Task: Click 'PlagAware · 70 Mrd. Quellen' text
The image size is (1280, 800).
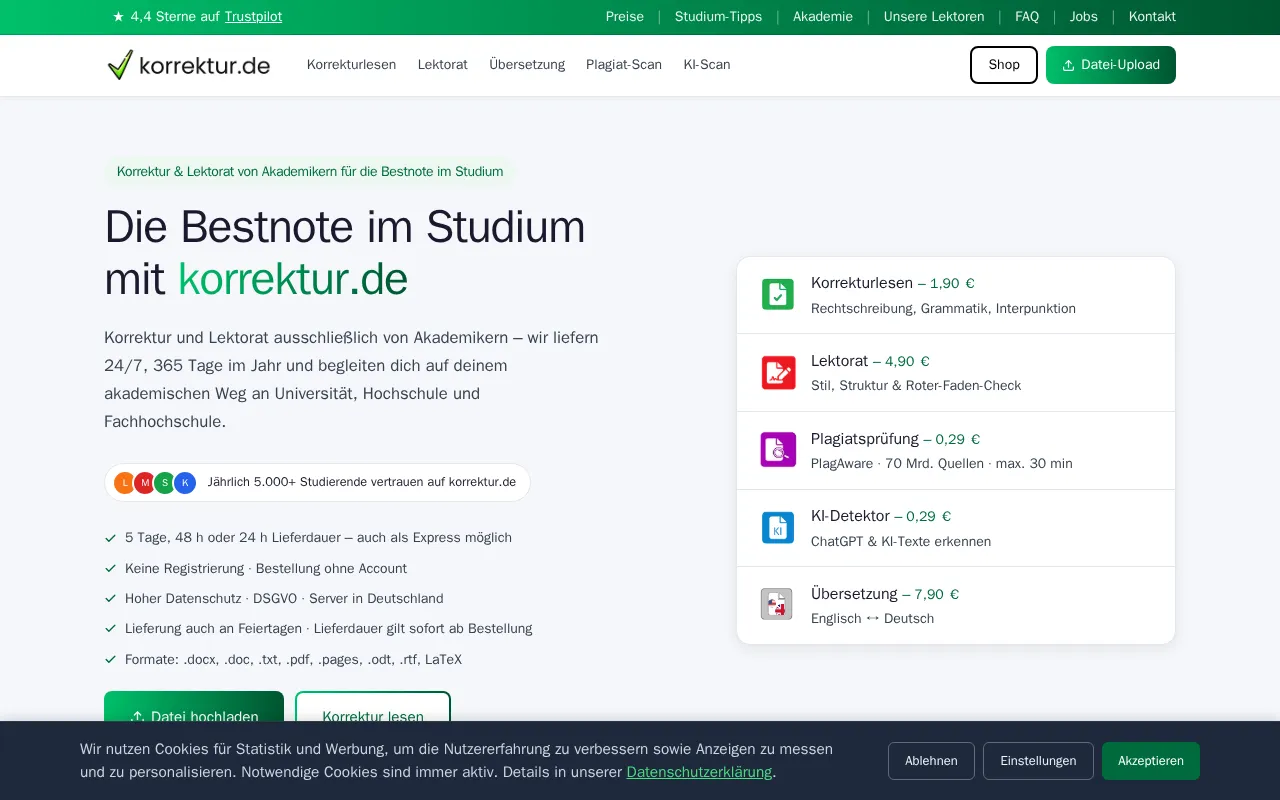Action: 942,464
